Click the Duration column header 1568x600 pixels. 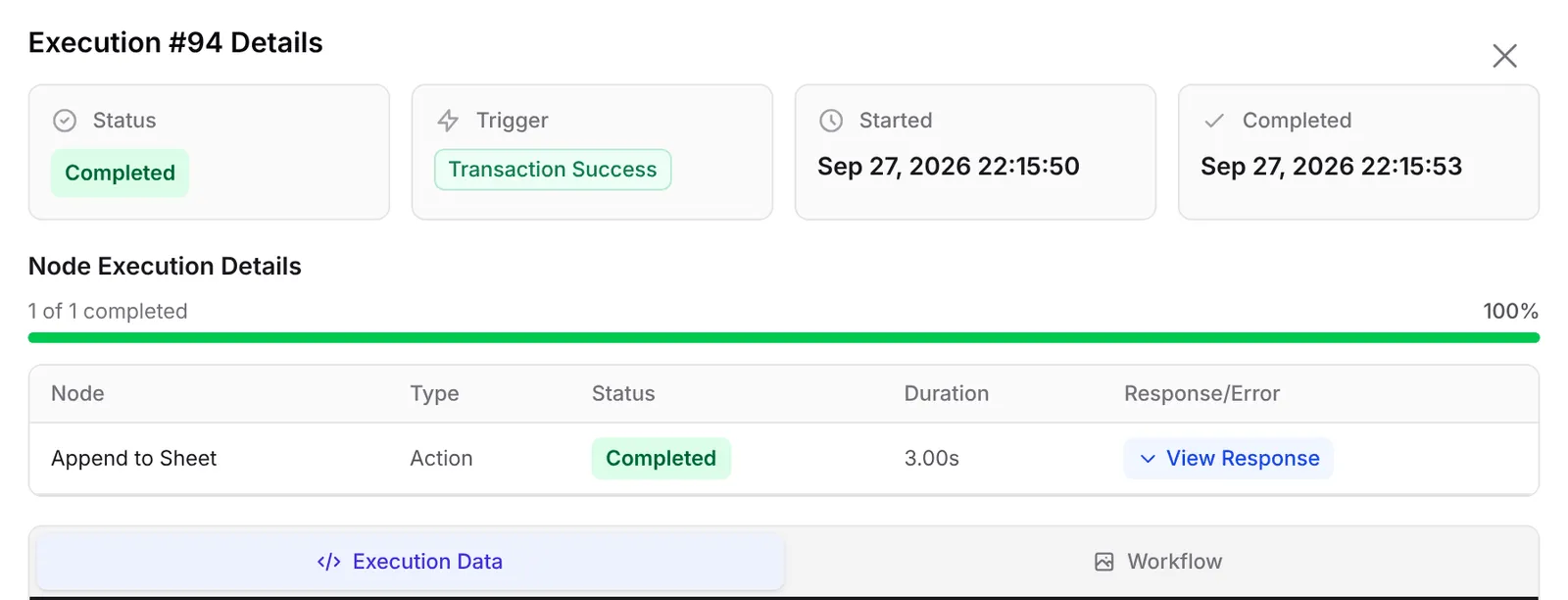tap(947, 394)
